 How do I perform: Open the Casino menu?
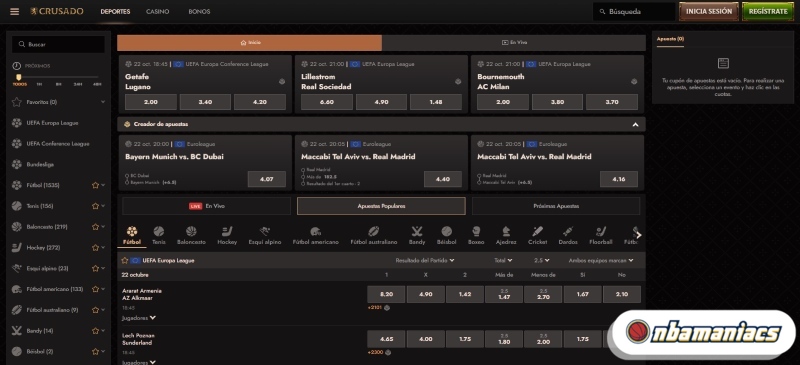157,11
